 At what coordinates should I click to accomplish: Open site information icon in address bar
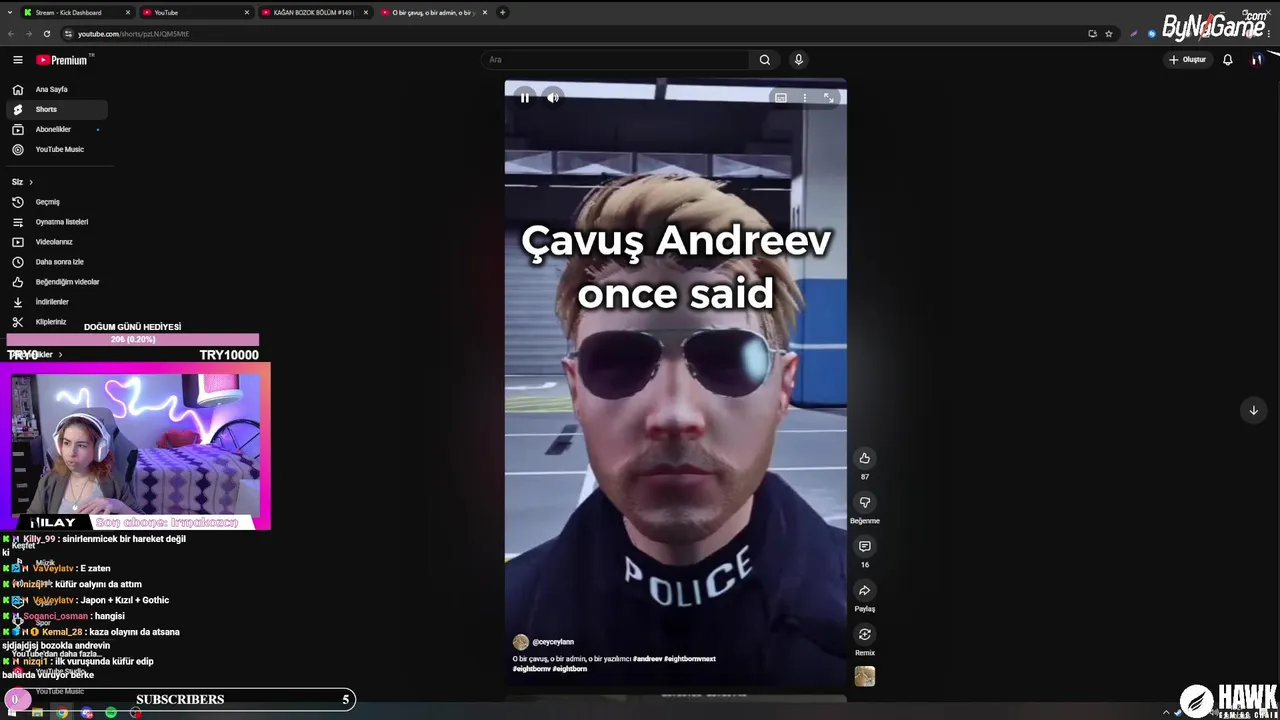pyautogui.click(x=68, y=33)
